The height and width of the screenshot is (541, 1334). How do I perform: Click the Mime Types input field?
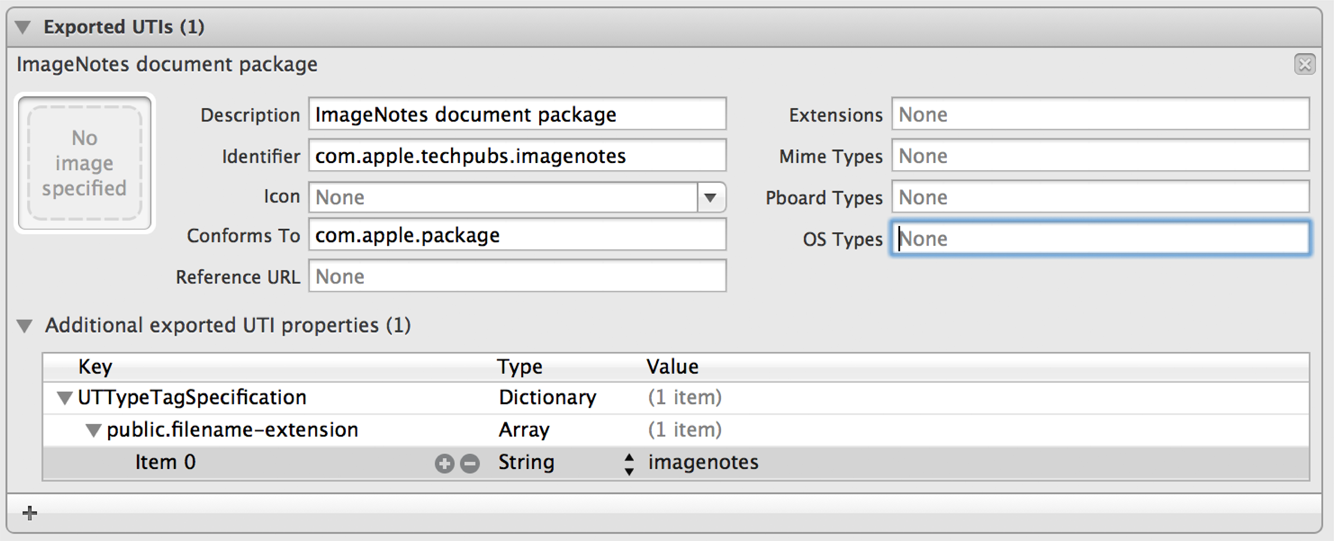[1100, 156]
